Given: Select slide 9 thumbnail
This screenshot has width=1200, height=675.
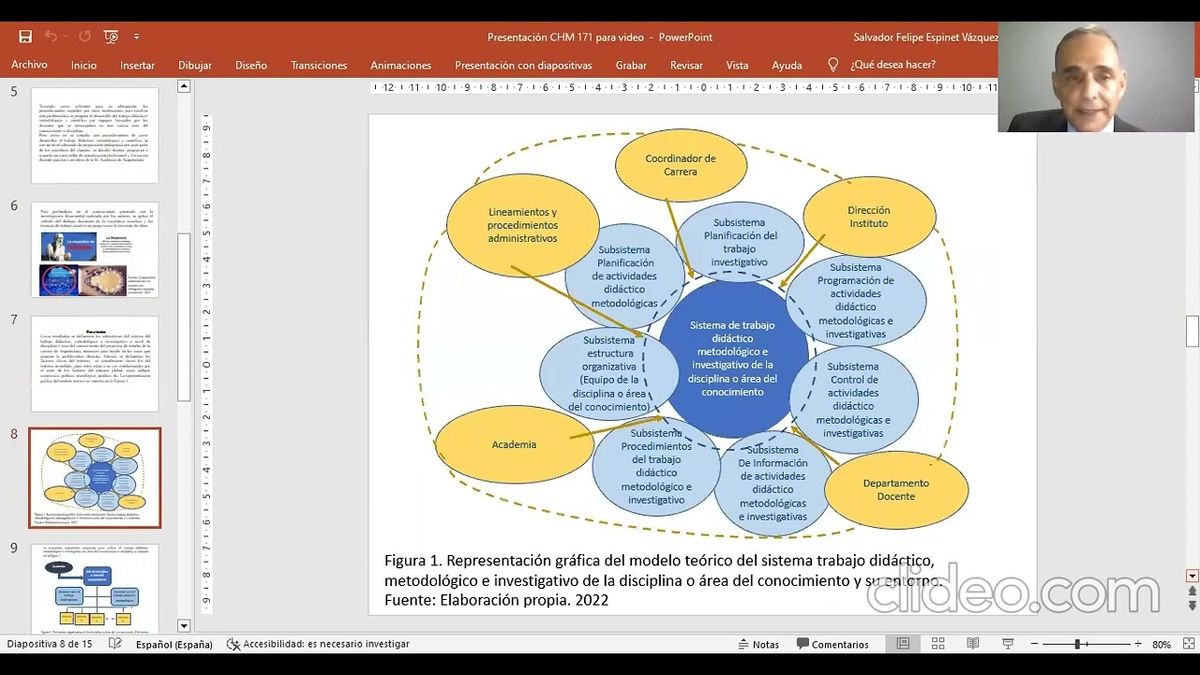Looking at the screenshot, I should pos(95,590).
